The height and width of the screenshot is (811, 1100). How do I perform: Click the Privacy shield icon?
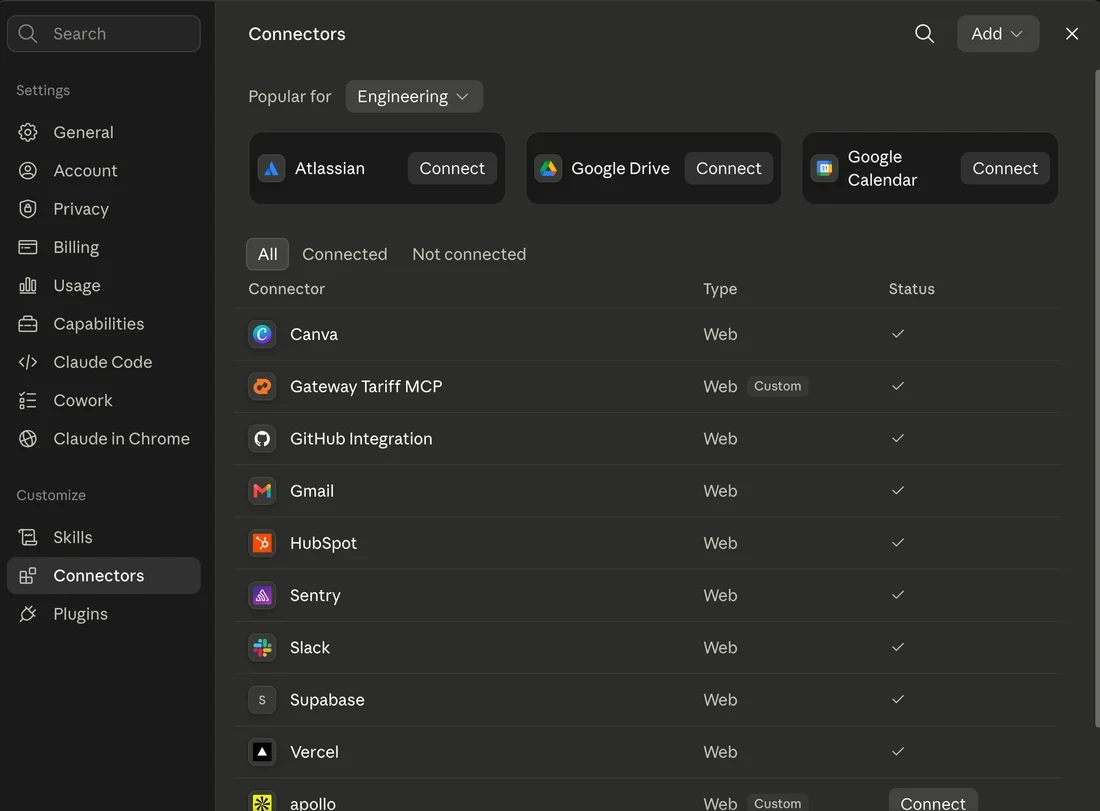pos(27,209)
